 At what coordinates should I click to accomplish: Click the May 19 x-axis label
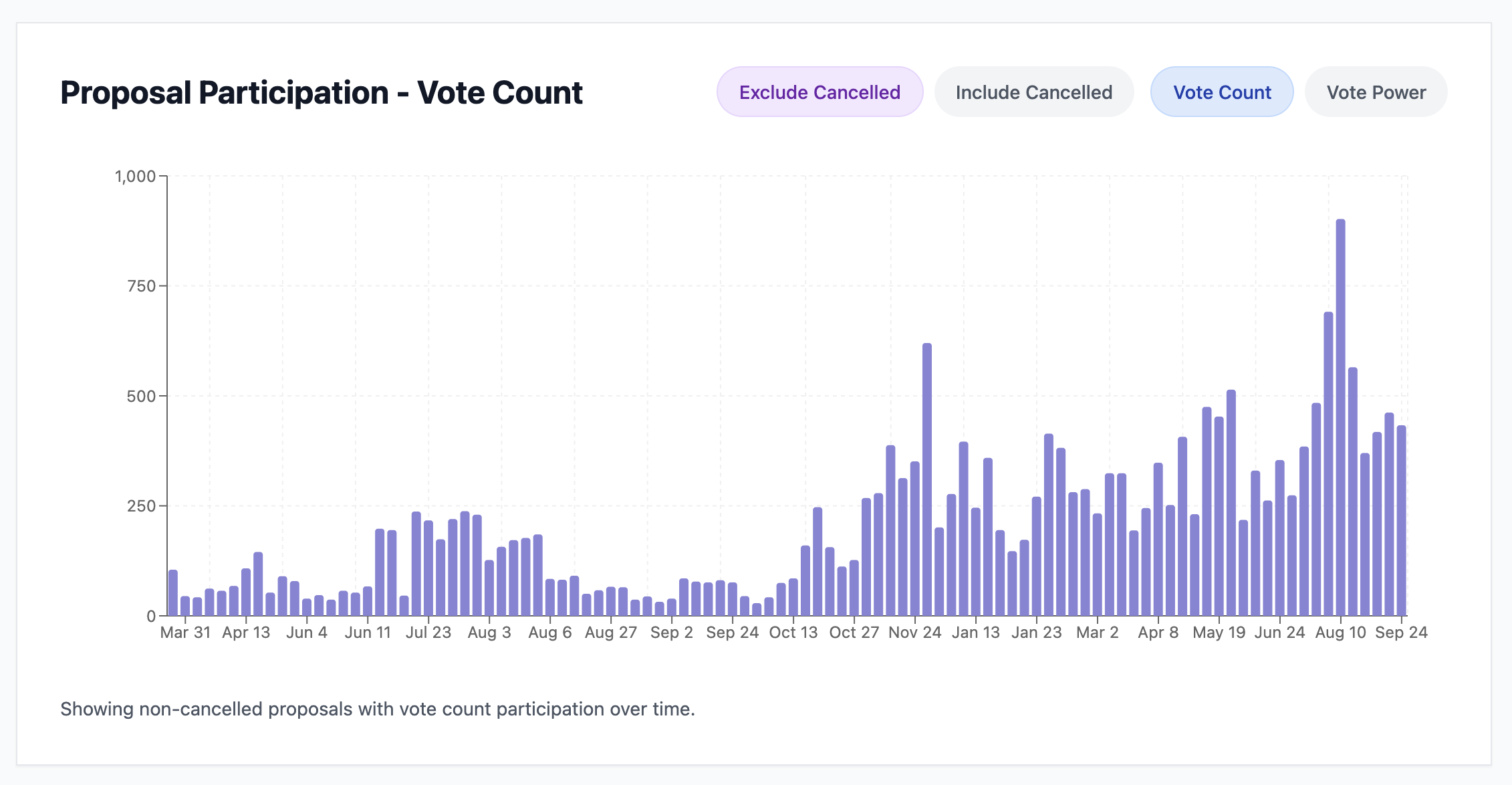pyautogui.click(x=1219, y=633)
